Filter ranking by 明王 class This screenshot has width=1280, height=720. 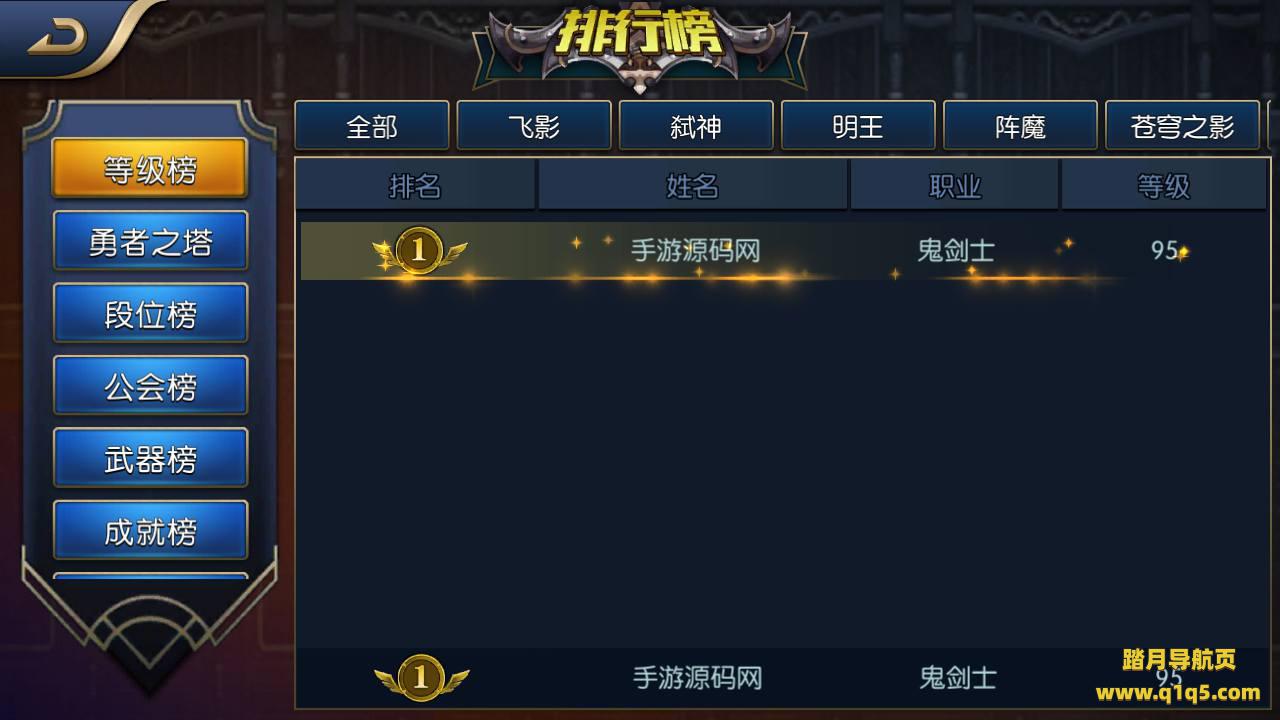(858, 126)
